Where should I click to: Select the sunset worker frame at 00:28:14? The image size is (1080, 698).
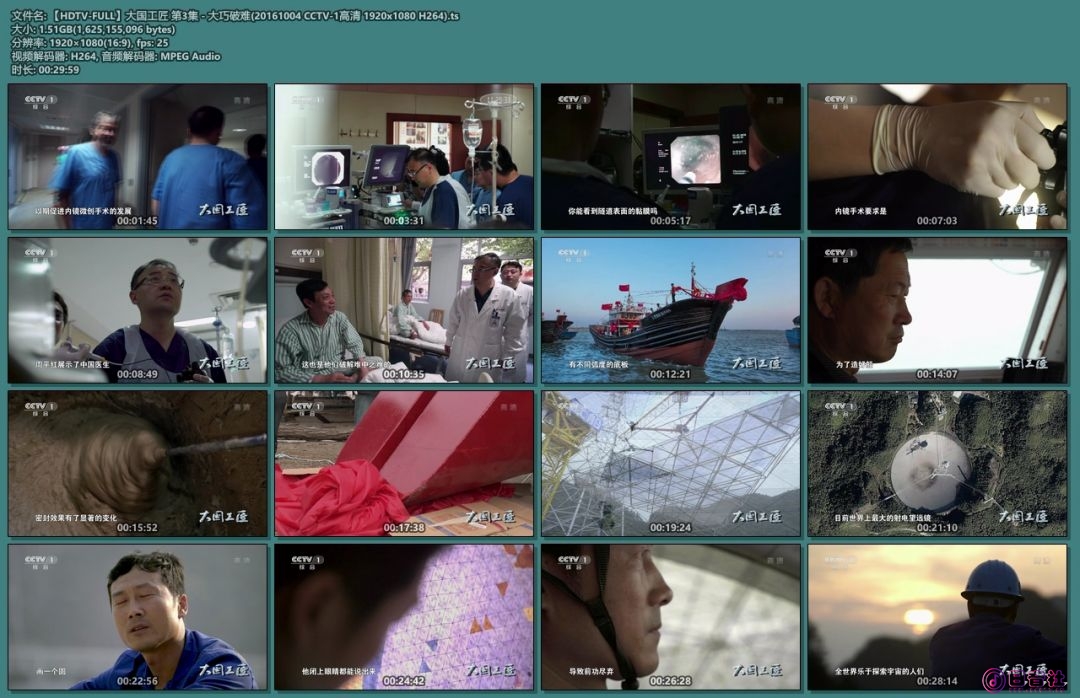click(x=937, y=617)
